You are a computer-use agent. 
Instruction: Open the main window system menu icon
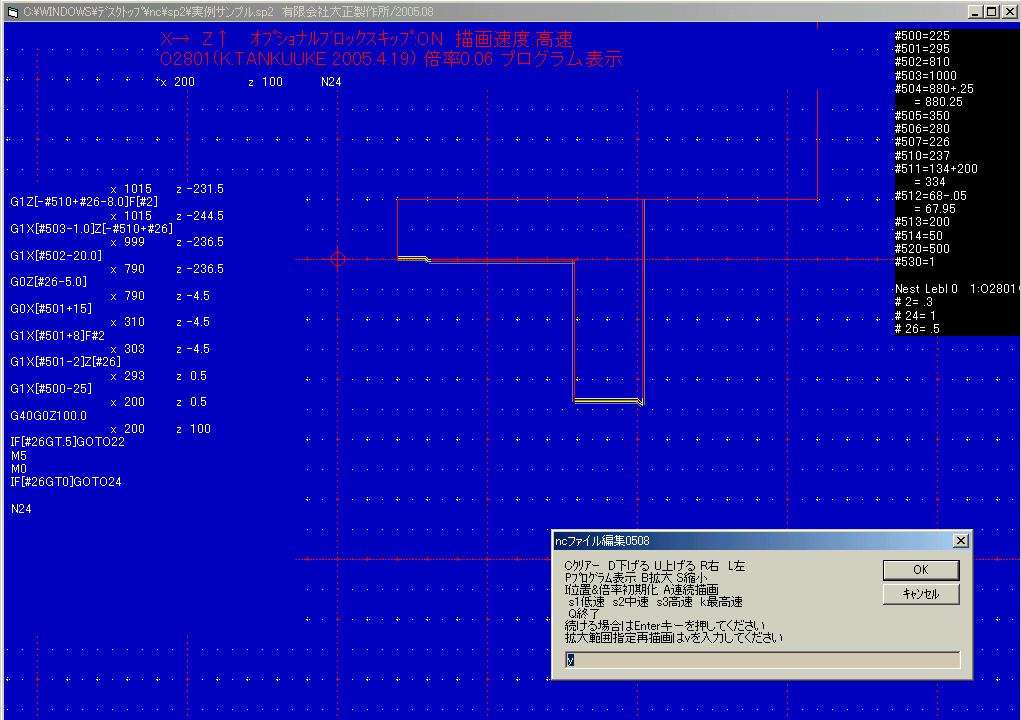(12, 11)
